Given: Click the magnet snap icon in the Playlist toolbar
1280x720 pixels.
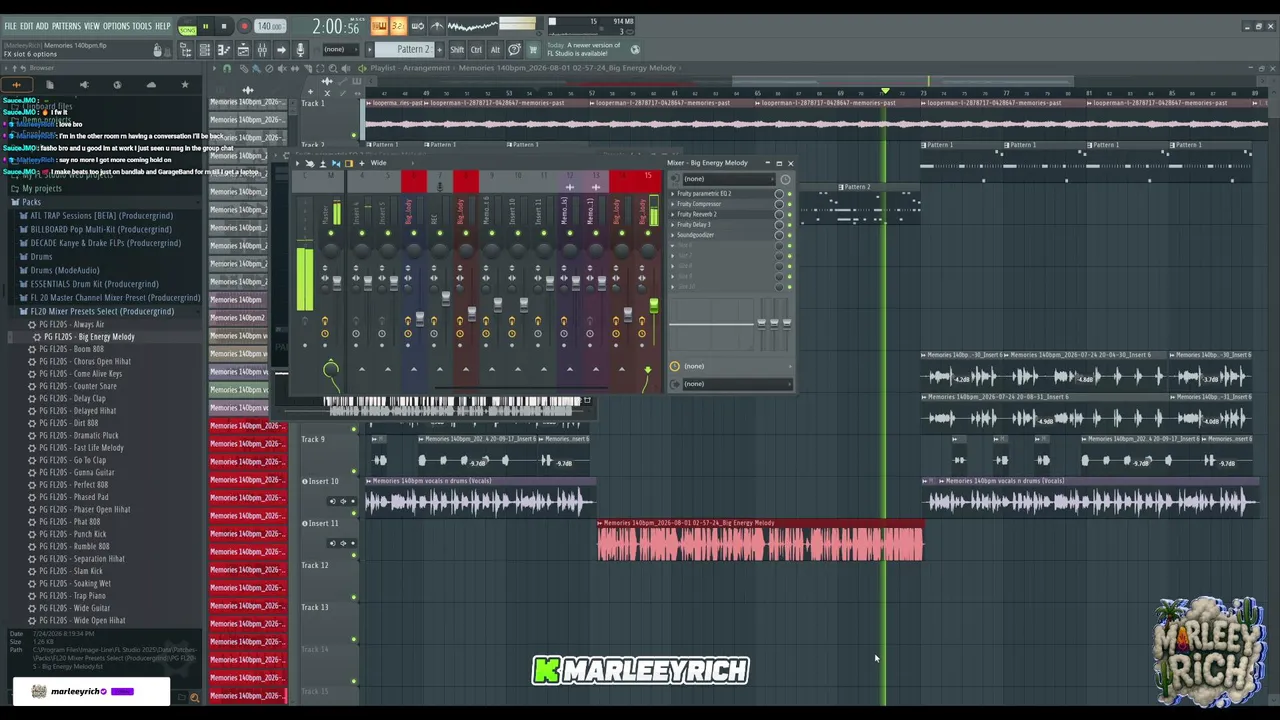Looking at the screenshot, I should [x=227, y=68].
